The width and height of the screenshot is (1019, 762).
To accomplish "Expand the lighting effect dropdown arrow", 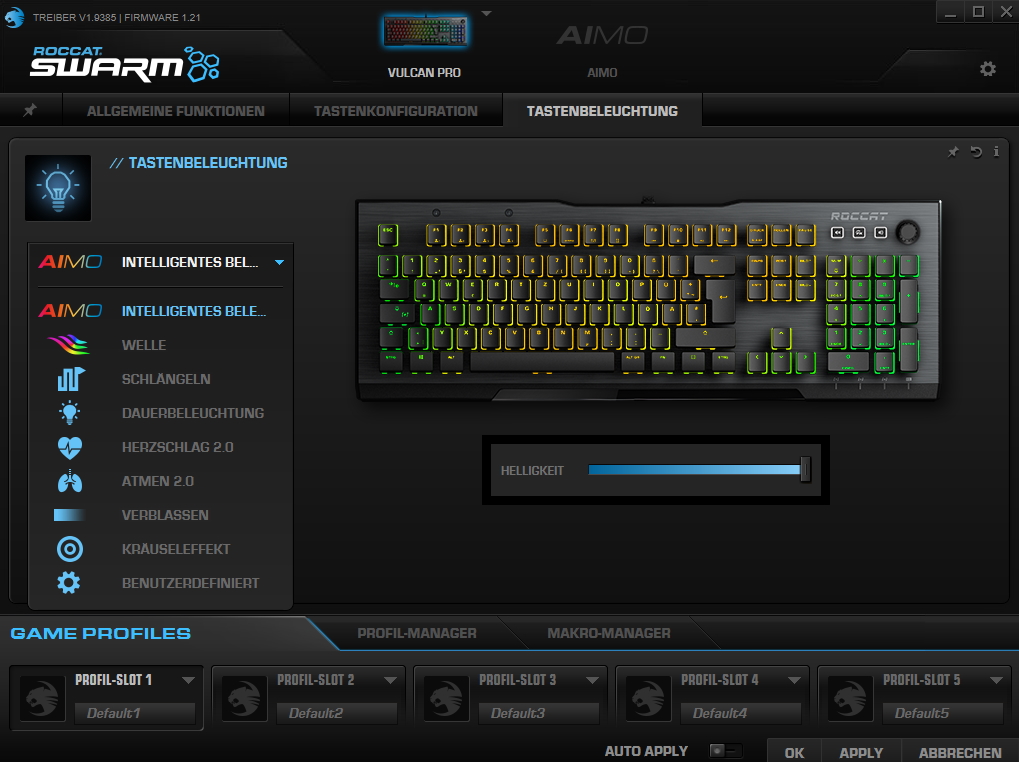I will (x=279, y=262).
